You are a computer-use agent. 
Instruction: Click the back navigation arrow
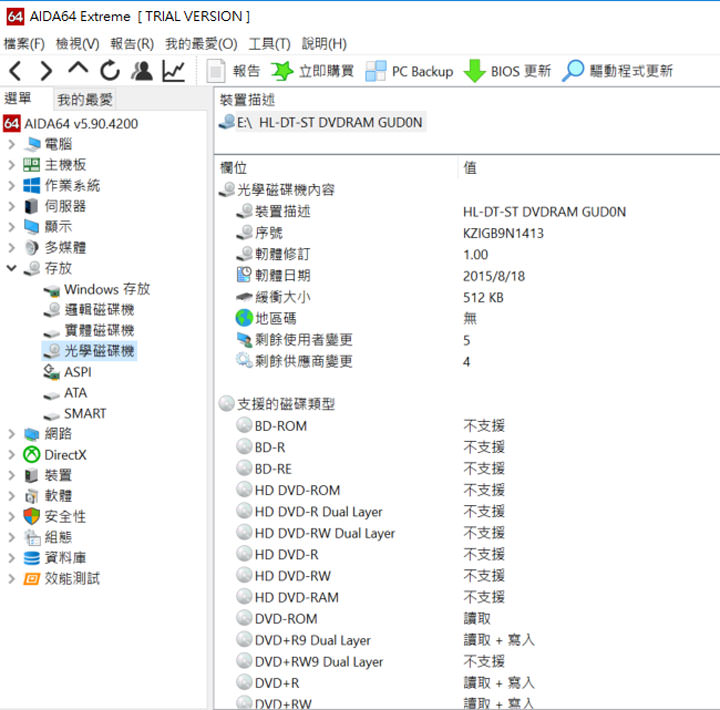click(x=15, y=71)
